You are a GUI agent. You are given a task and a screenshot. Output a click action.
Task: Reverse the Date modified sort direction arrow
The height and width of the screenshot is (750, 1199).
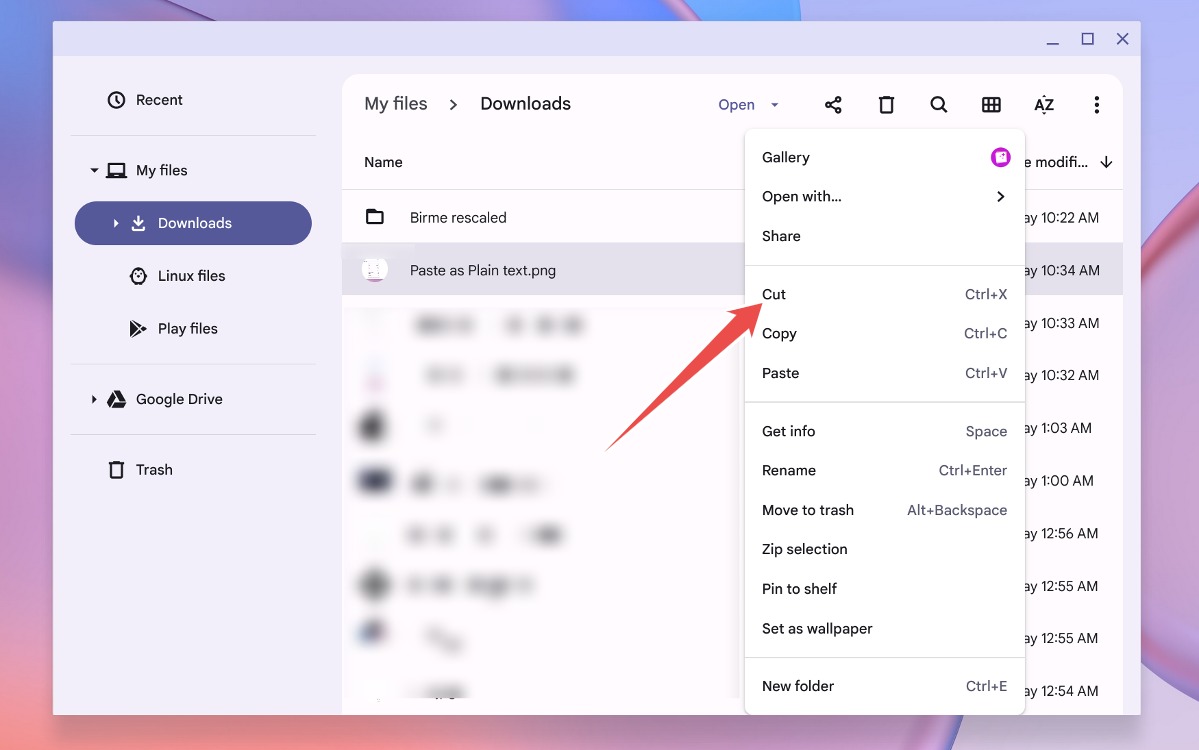coord(1106,161)
